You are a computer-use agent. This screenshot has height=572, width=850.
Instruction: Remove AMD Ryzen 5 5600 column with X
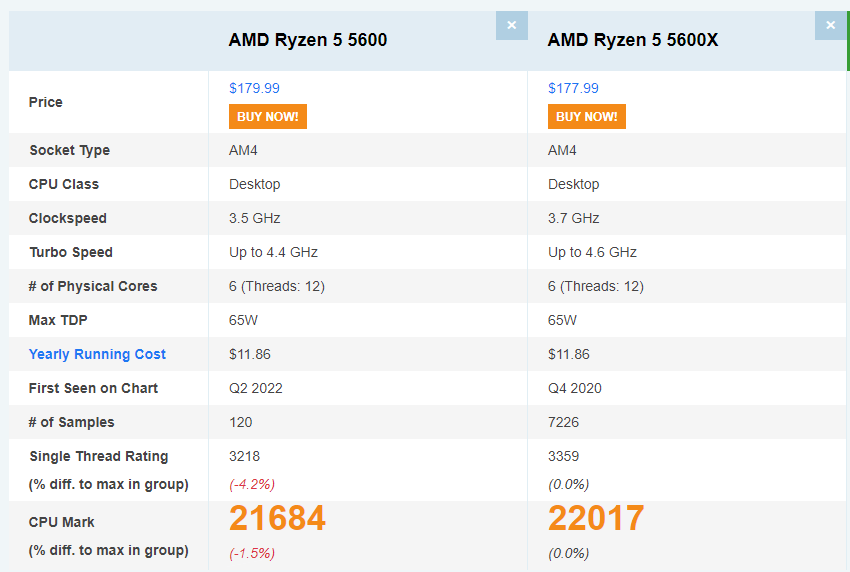(x=512, y=25)
